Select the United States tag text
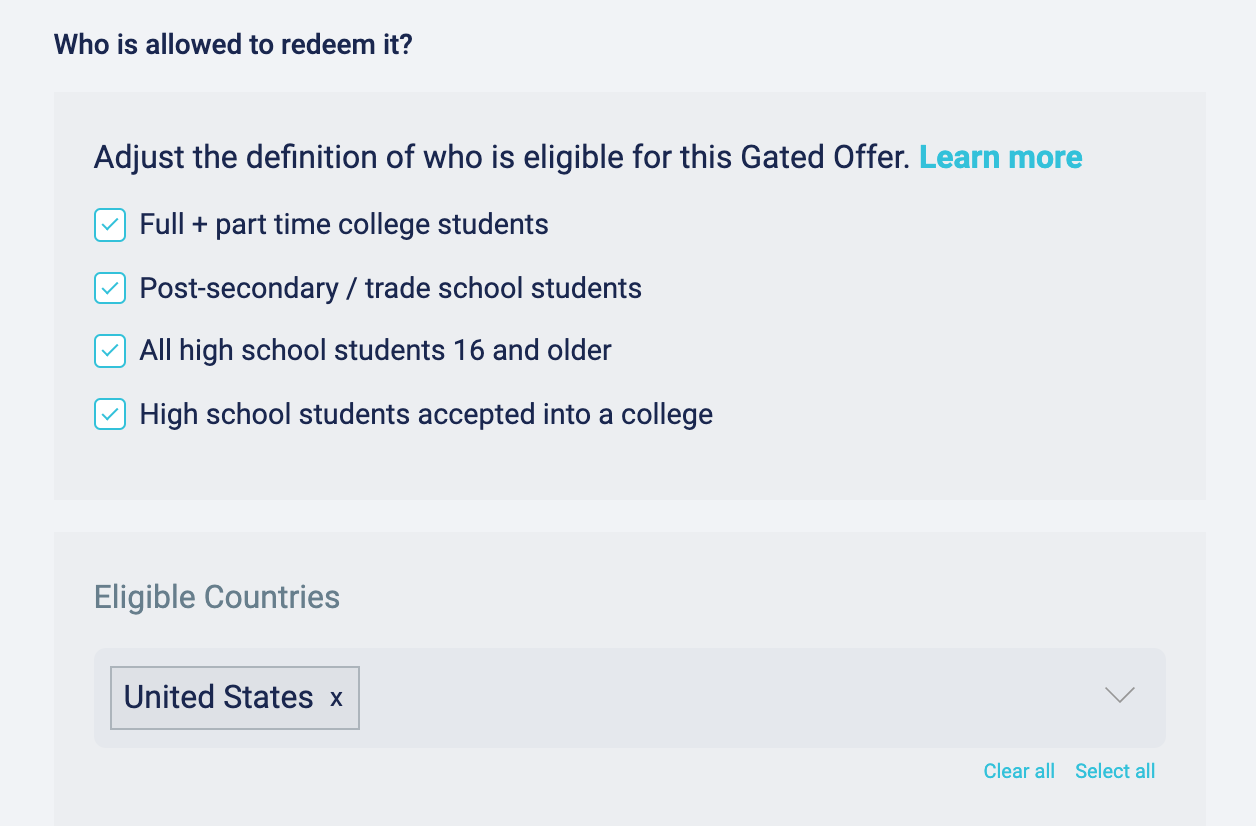Viewport: 1256px width, 826px height. (x=219, y=697)
